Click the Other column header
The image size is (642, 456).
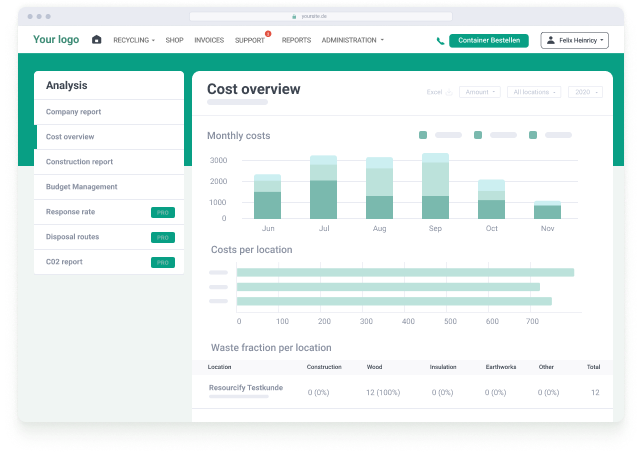pyautogui.click(x=546, y=367)
